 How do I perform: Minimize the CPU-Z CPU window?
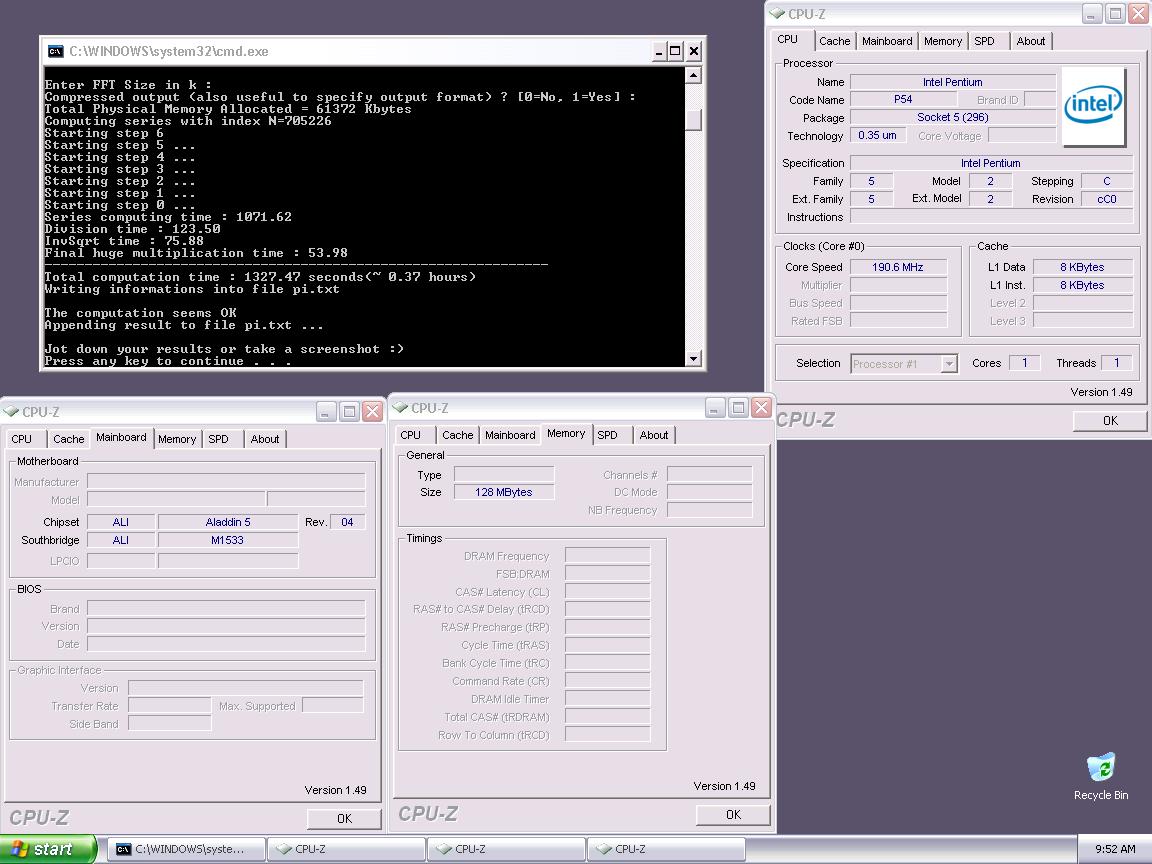pyautogui.click(x=1092, y=13)
